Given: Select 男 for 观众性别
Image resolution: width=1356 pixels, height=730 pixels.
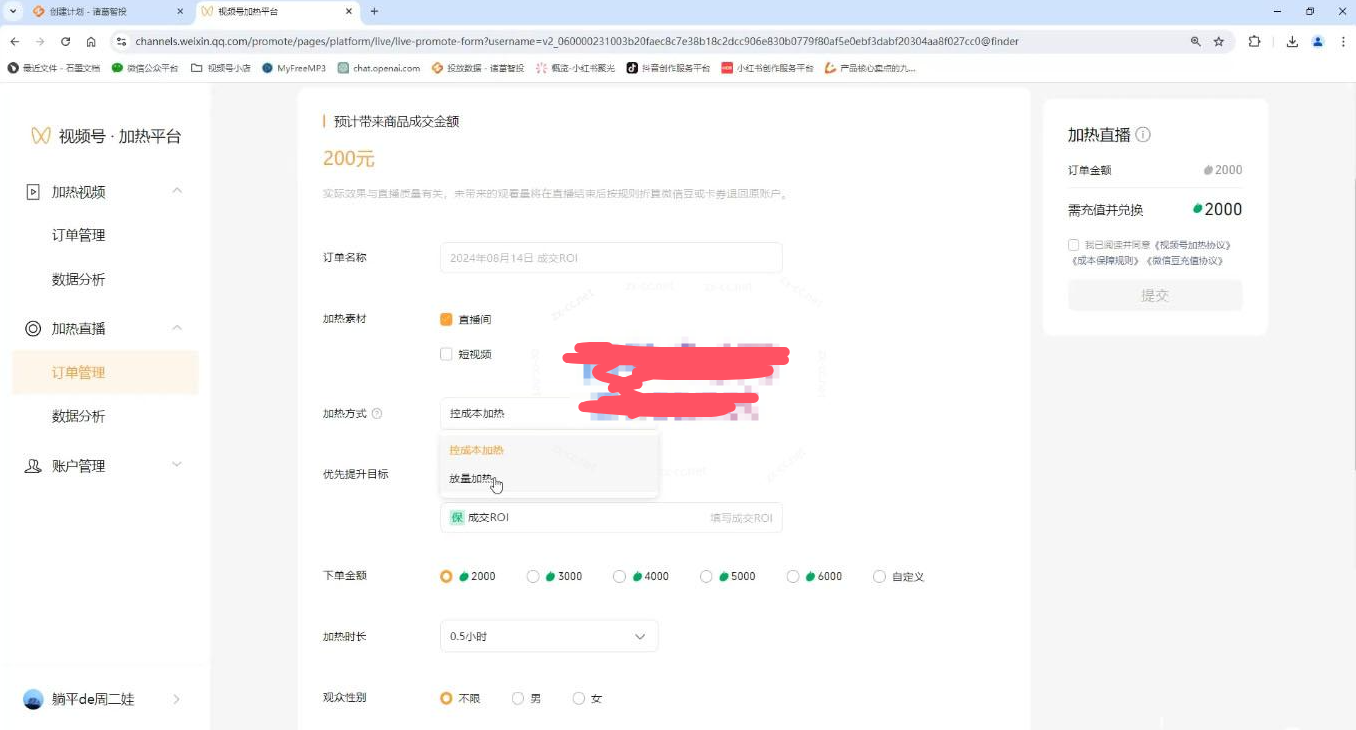Looking at the screenshot, I should (x=518, y=698).
